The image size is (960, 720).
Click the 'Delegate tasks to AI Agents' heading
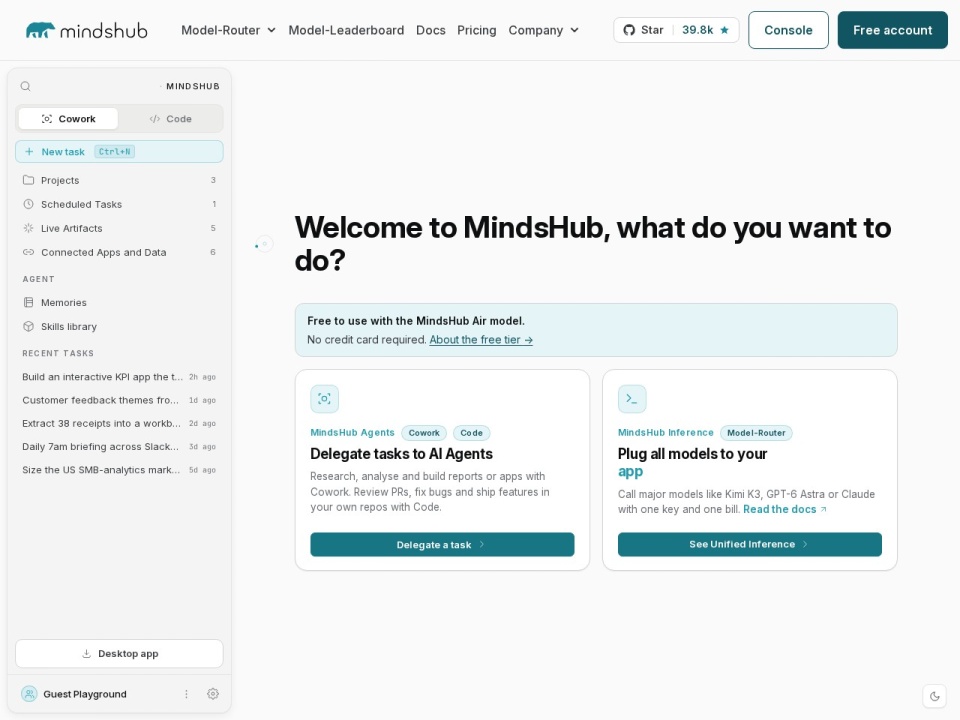coord(401,454)
